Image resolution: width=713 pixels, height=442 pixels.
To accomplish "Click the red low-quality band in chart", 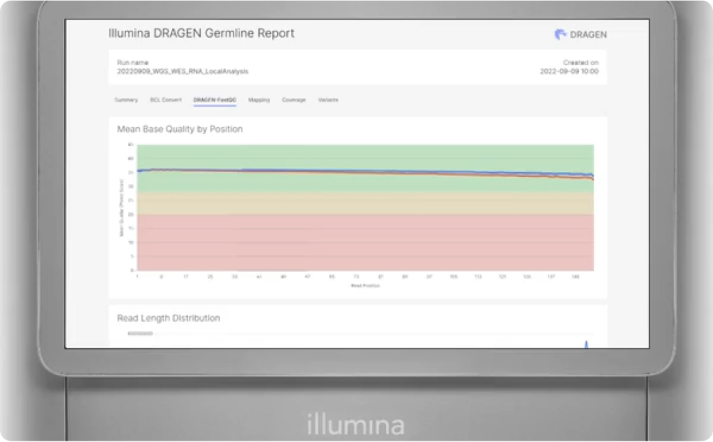I will (x=365, y=242).
